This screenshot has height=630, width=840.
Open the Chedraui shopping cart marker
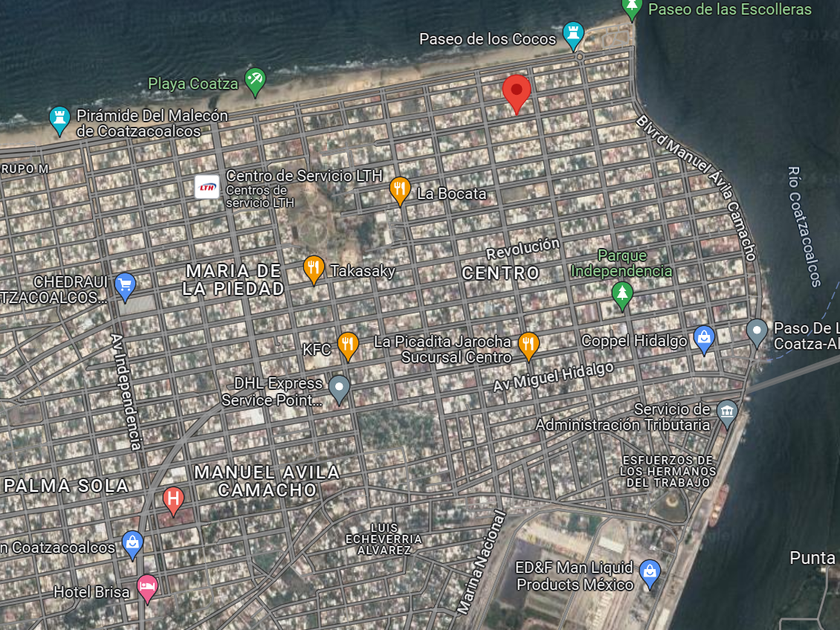point(125,286)
